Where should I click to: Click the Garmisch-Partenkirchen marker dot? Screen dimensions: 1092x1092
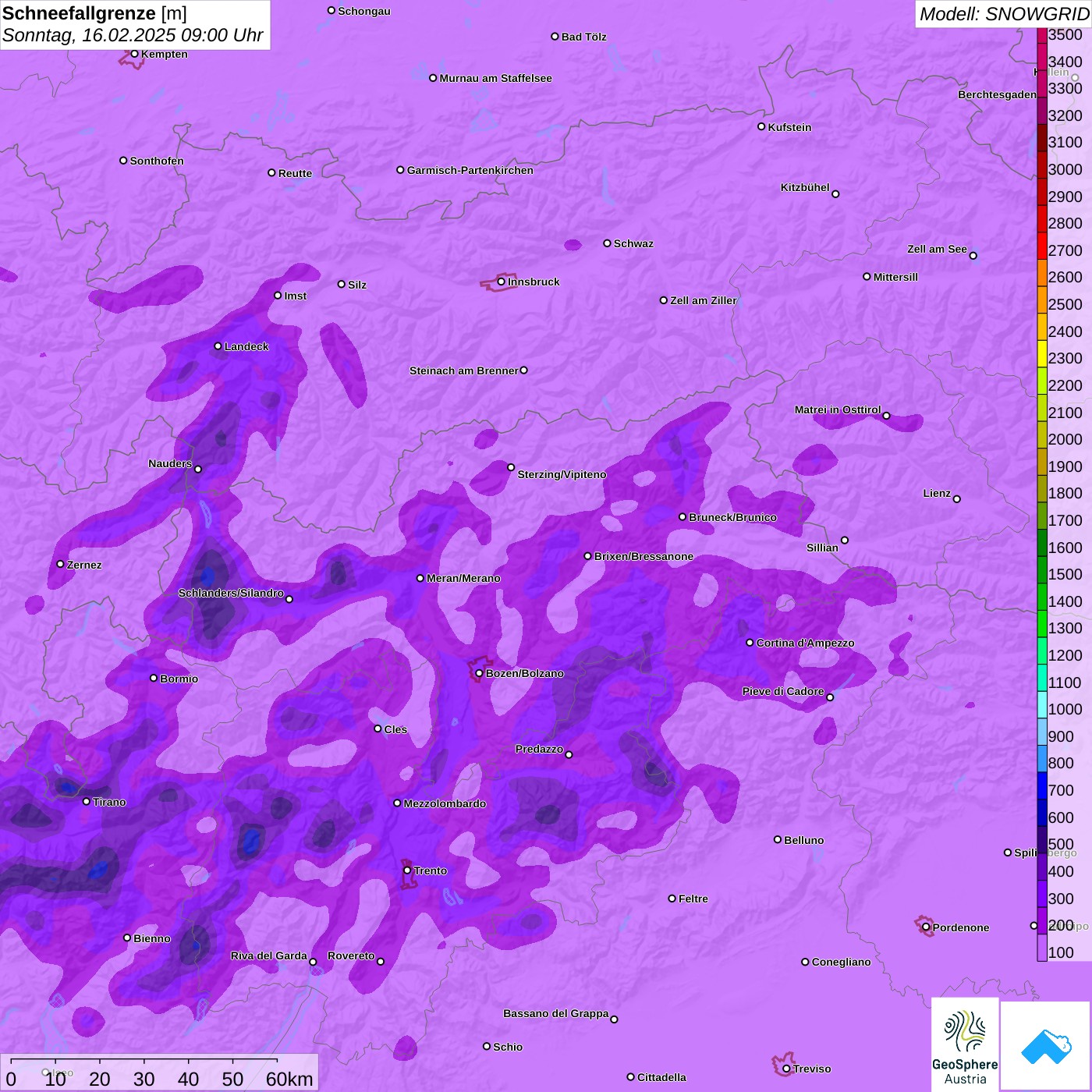click(x=400, y=169)
